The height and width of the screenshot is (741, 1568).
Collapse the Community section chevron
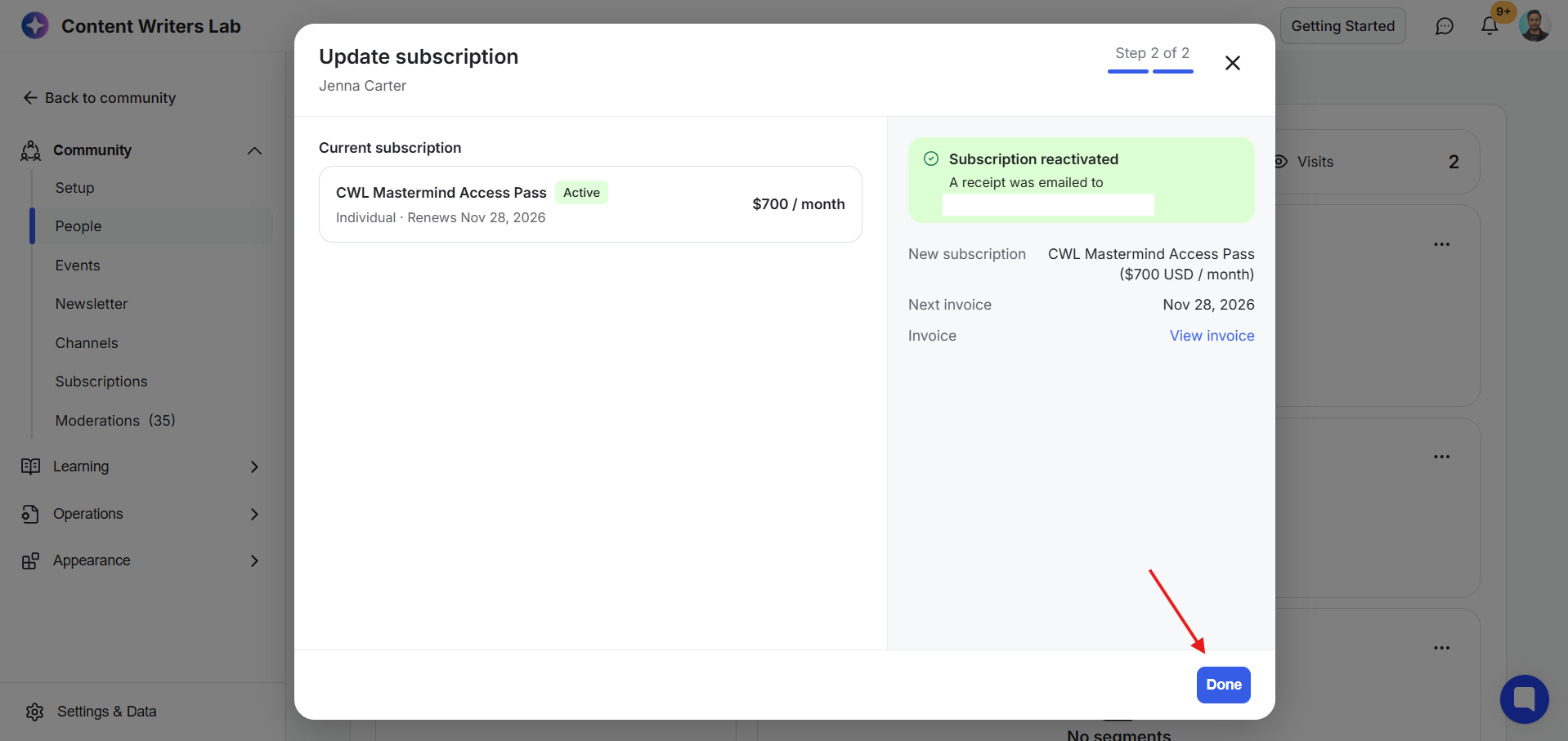click(x=254, y=150)
